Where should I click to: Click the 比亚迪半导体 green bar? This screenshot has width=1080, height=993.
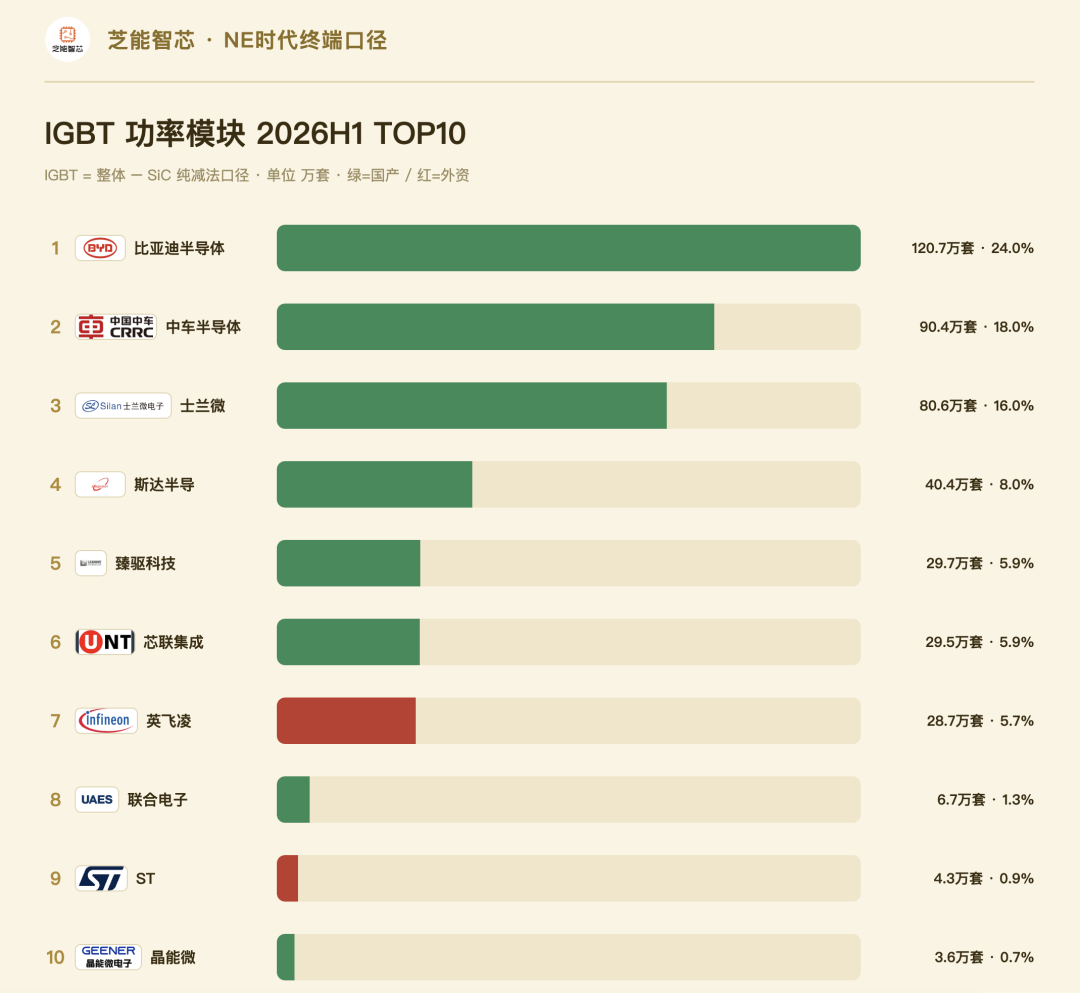pos(569,248)
